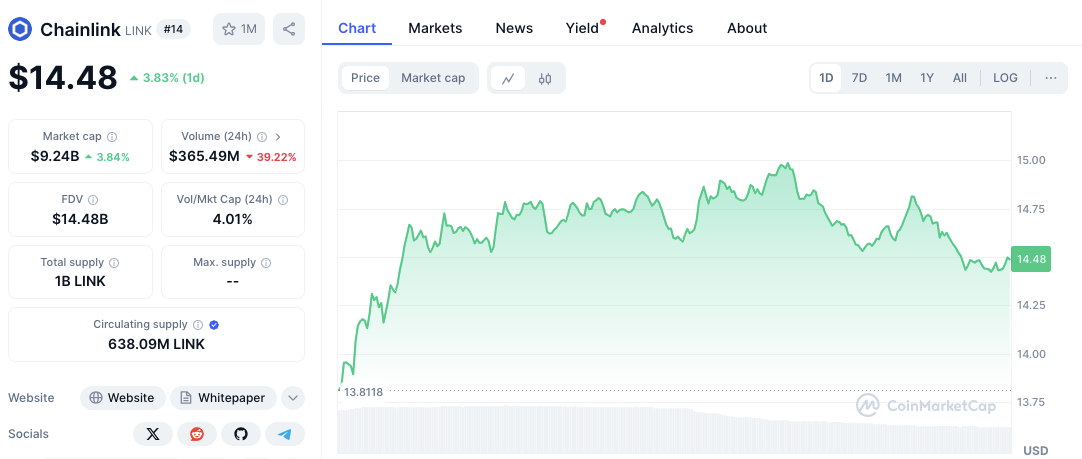Click the 638.09M LINK circulating supply value

click(x=157, y=344)
